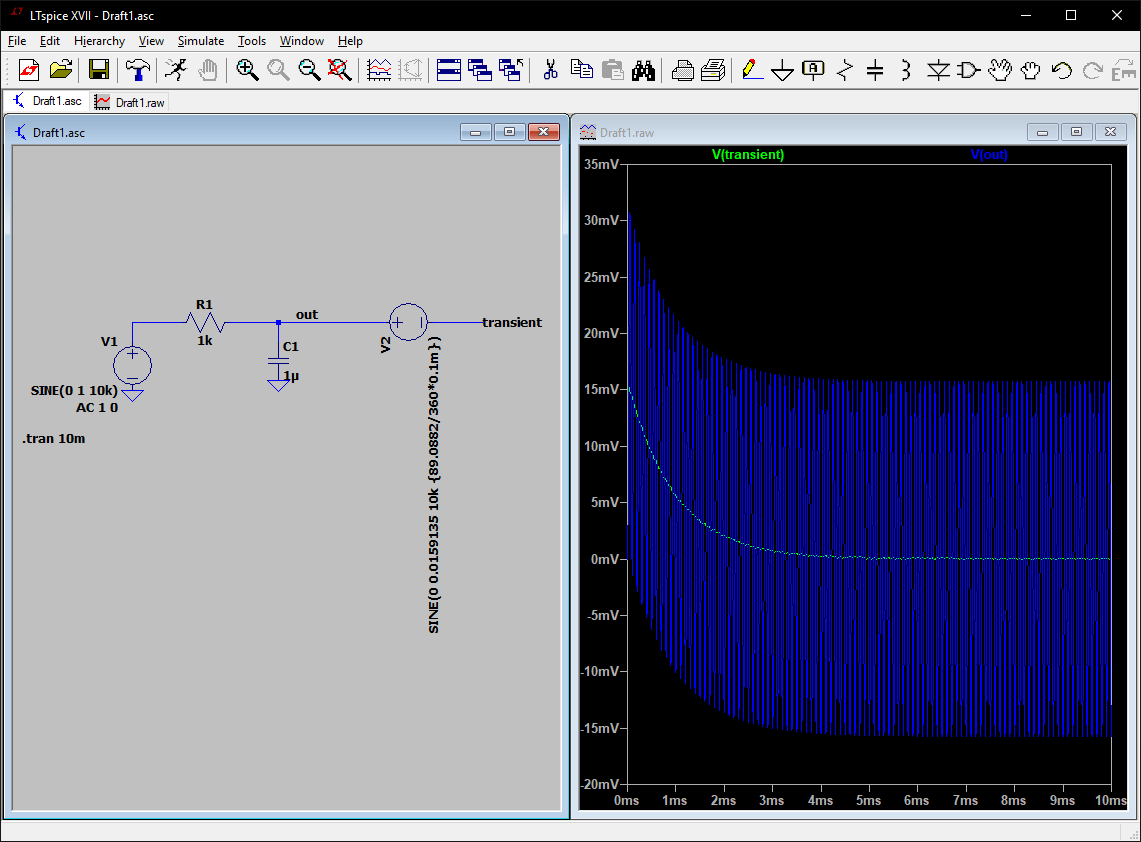The width and height of the screenshot is (1141, 842).
Task: Switch to the Draft1.raw tab
Action: pos(130,102)
